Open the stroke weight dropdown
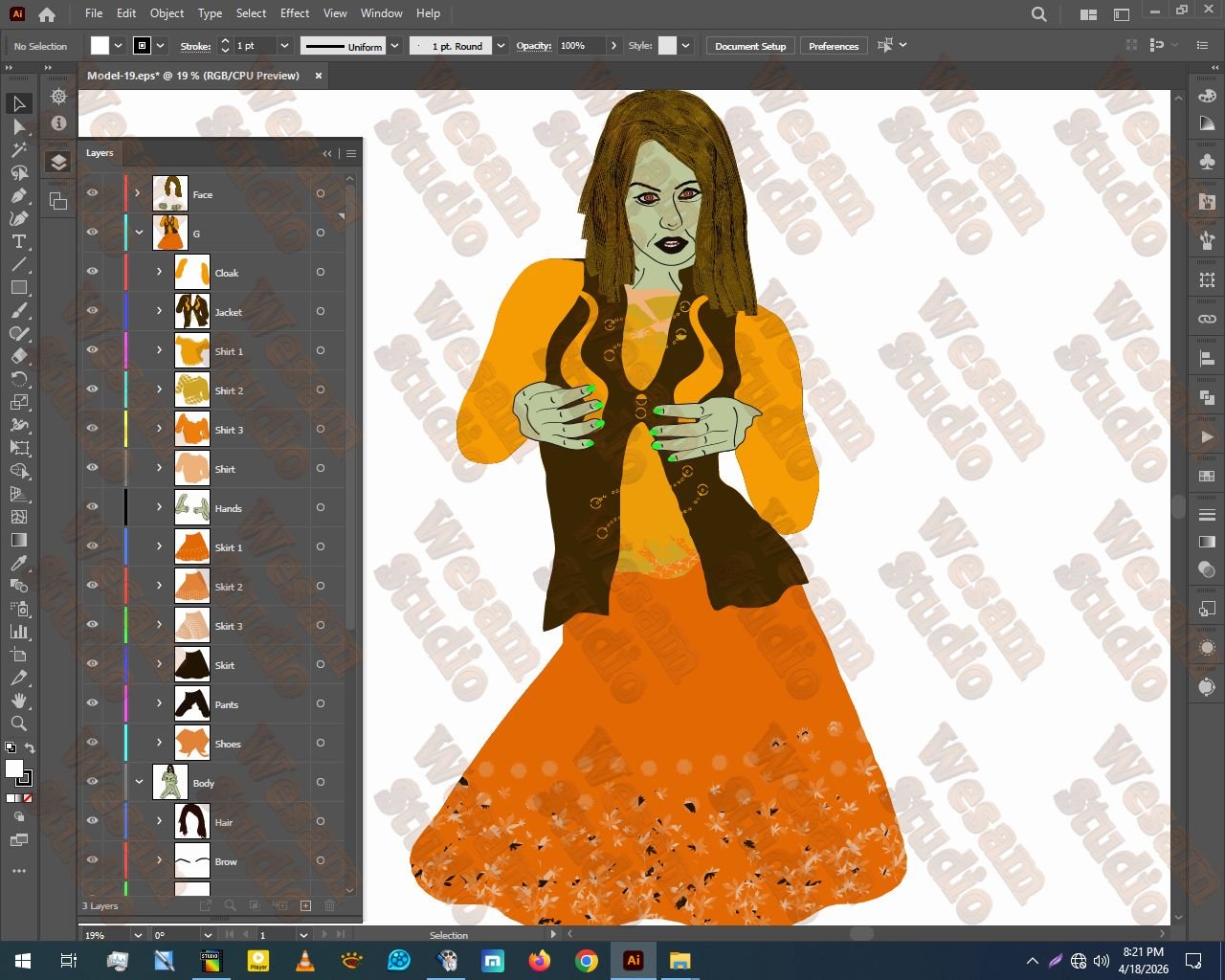This screenshot has width=1225, height=980. tap(284, 46)
